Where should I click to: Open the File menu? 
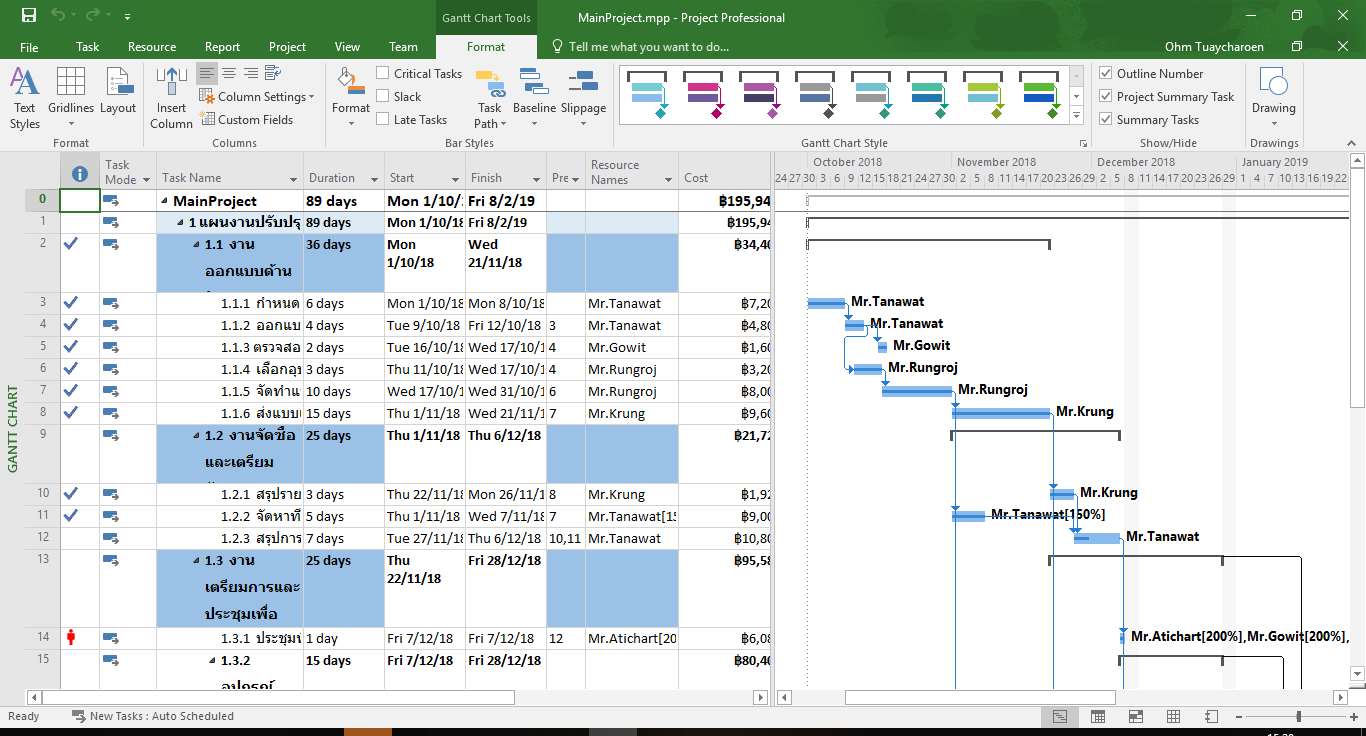point(29,46)
